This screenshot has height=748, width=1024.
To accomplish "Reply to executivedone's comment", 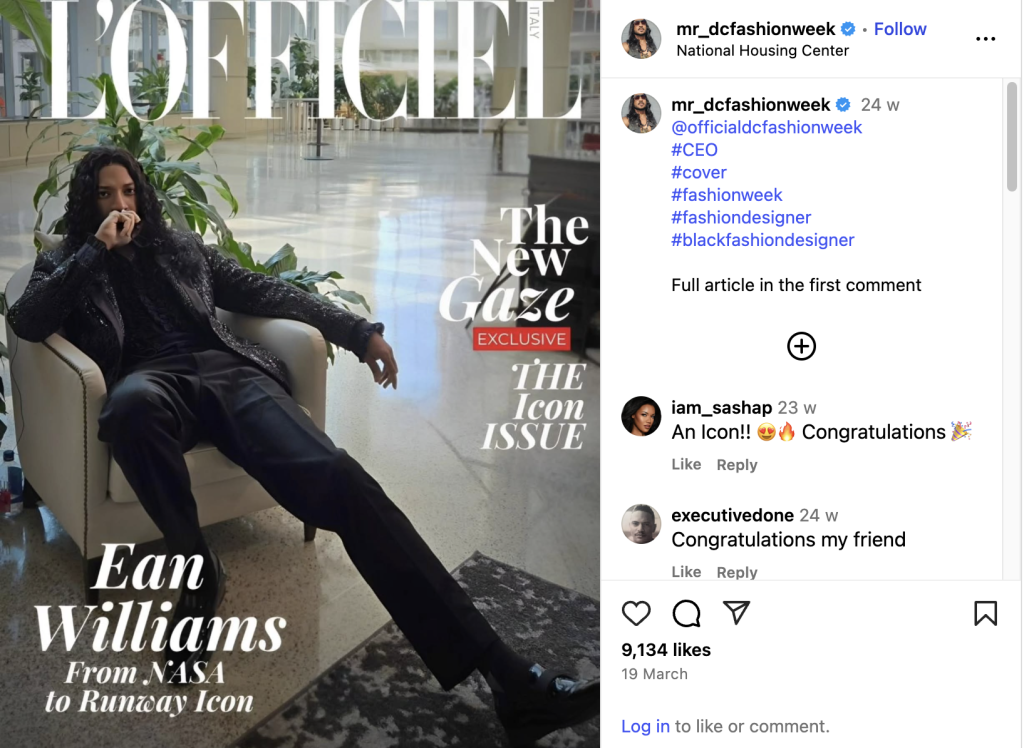I will click(x=737, y=572).
